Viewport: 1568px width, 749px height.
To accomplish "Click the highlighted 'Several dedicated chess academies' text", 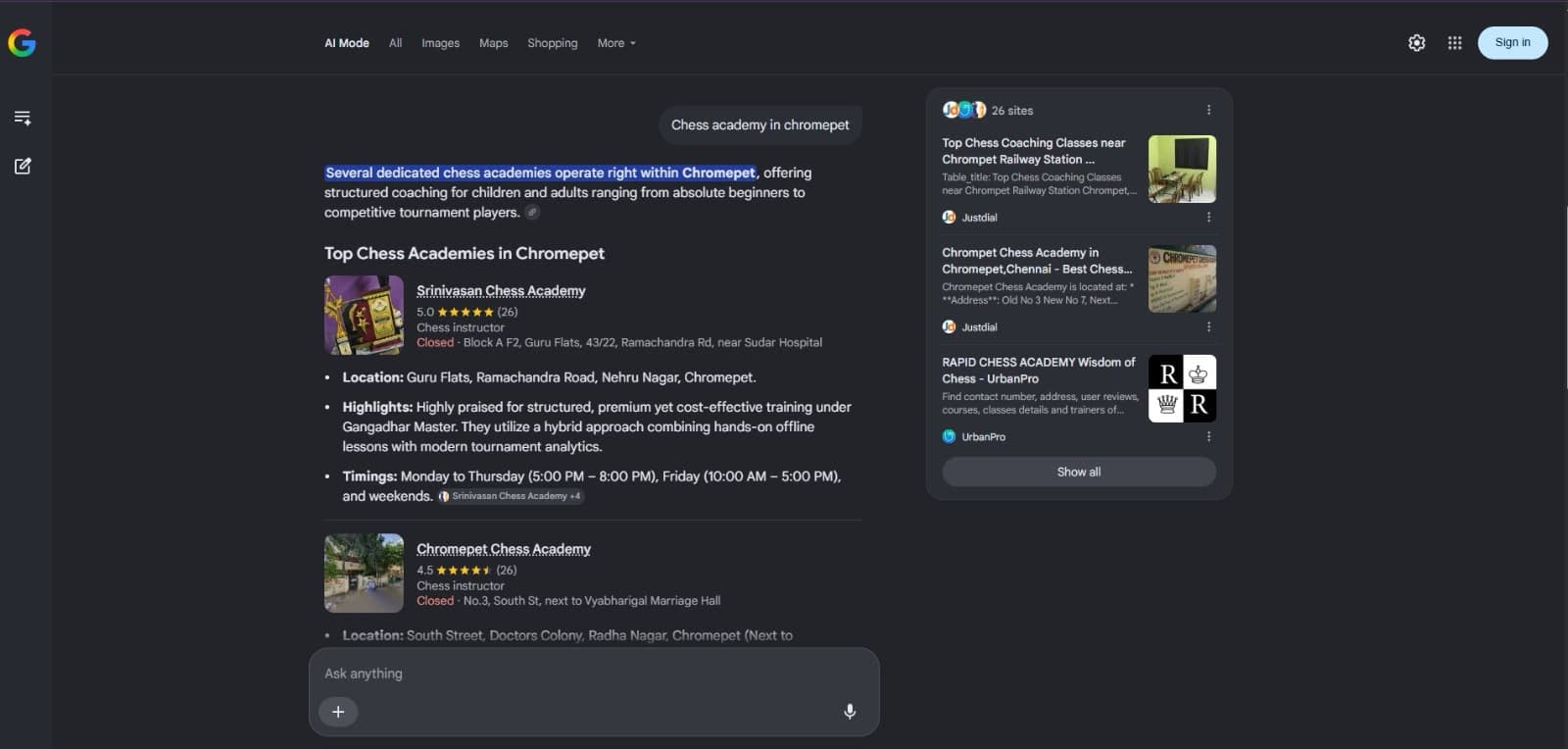I will 540,173.
